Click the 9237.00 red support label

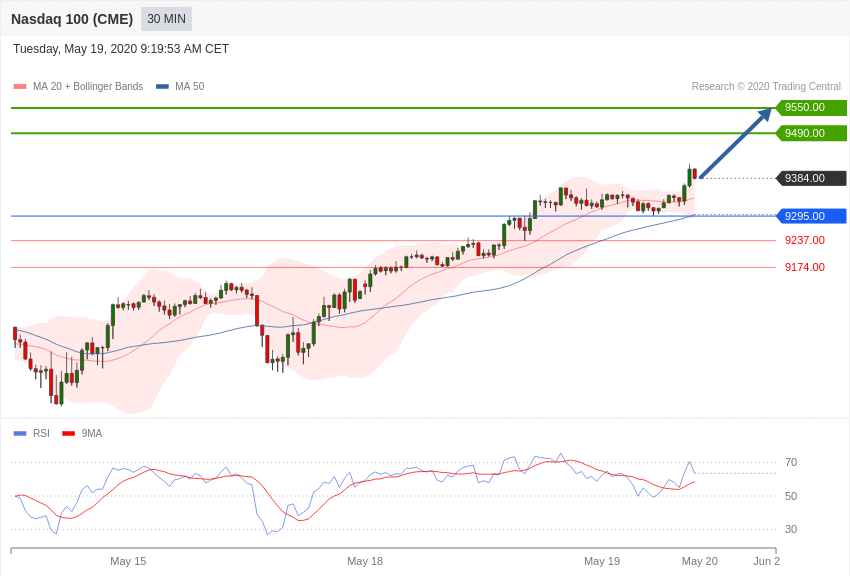click(x=804, y=240)
